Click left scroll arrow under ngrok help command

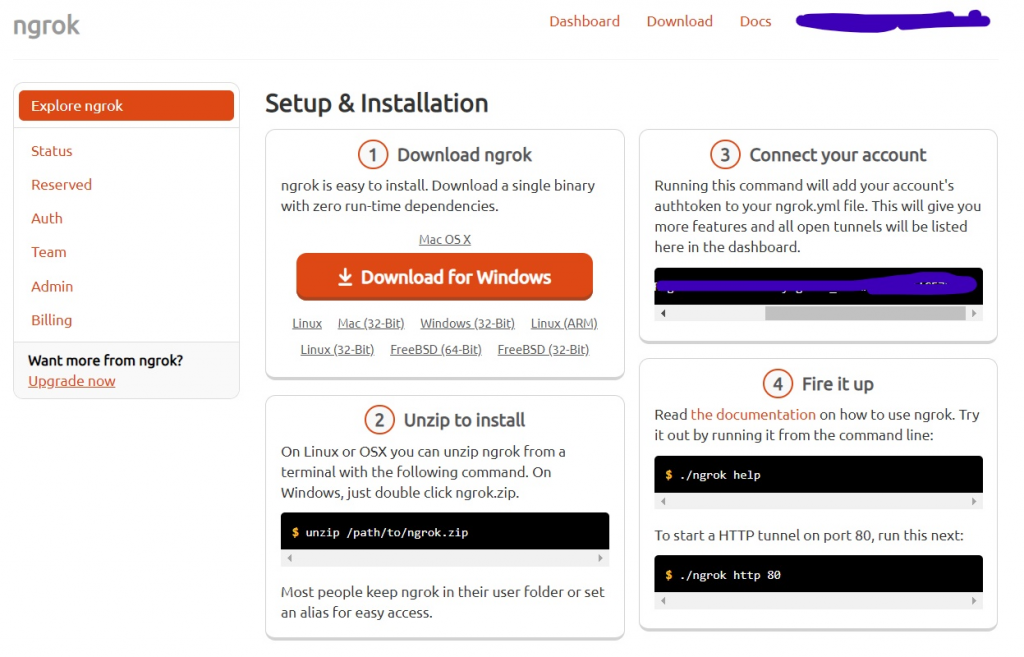click(x=664, y=502)
